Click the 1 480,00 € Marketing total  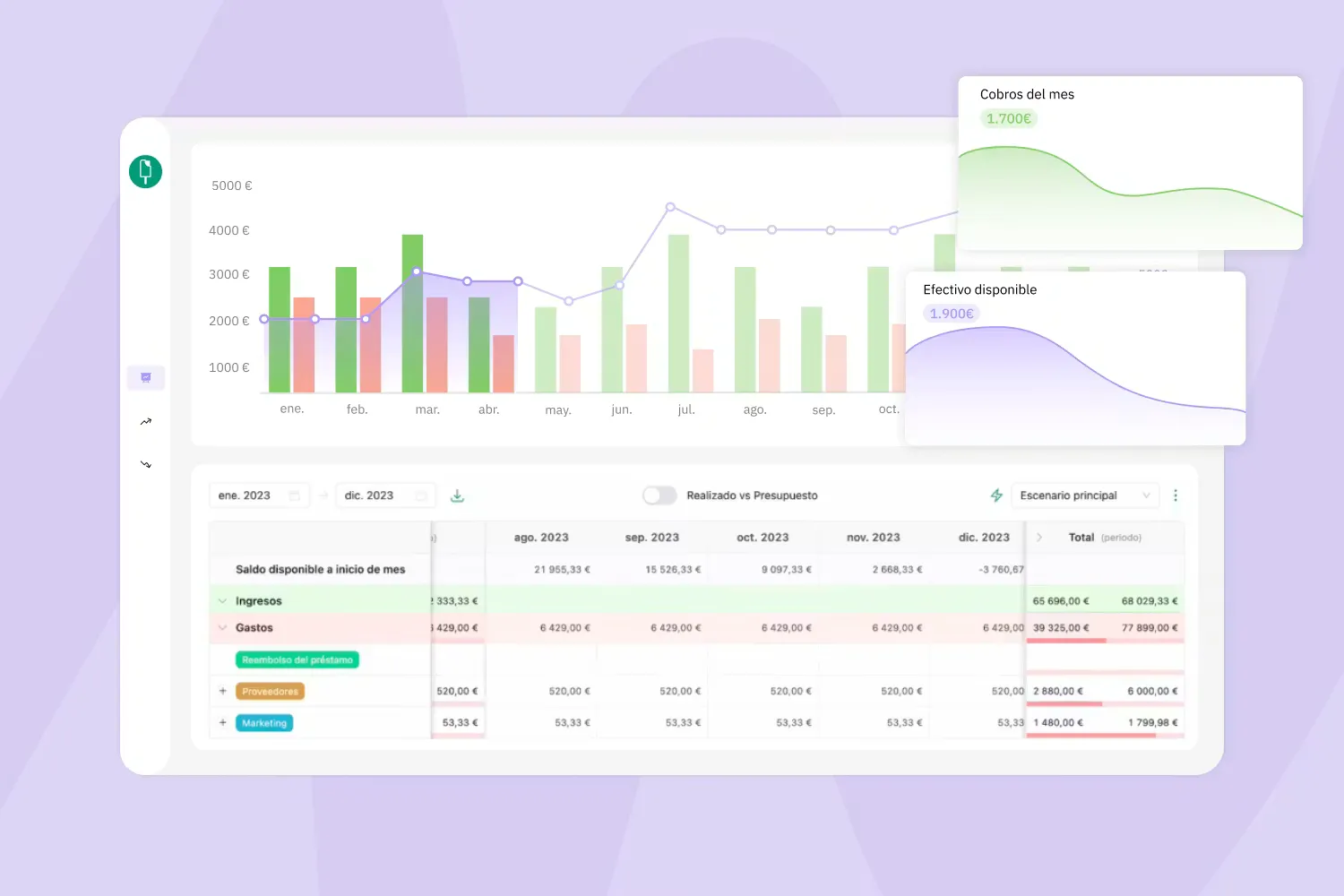[1058, 723]
